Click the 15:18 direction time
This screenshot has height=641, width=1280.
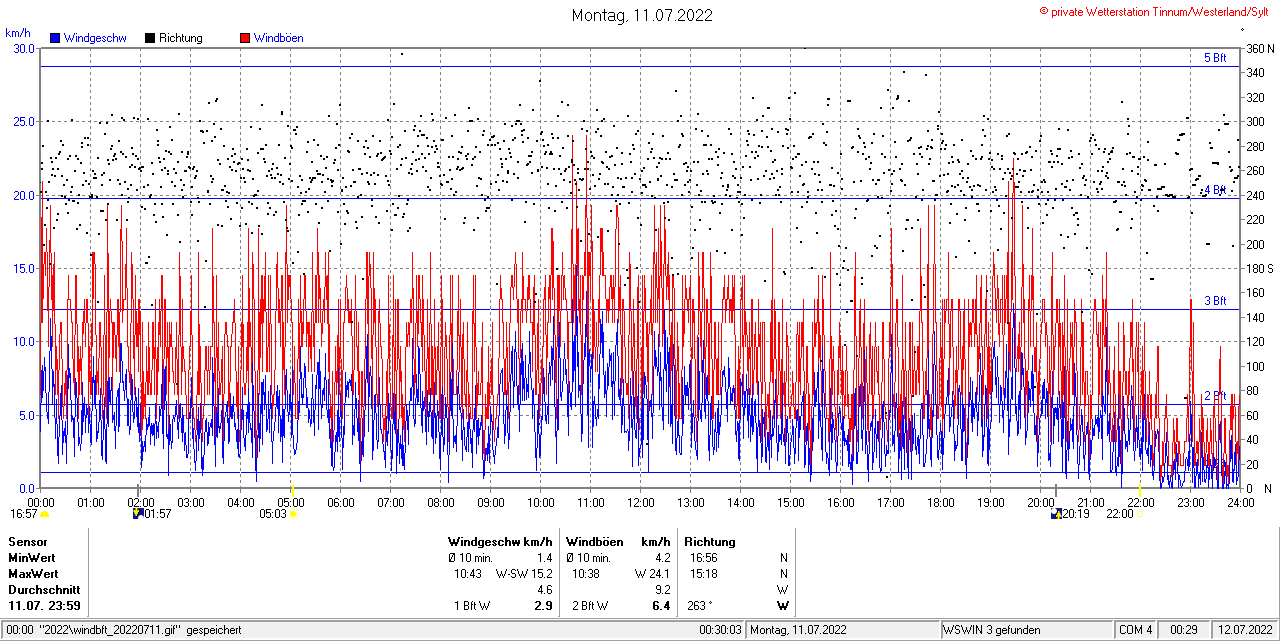[703, 574]
